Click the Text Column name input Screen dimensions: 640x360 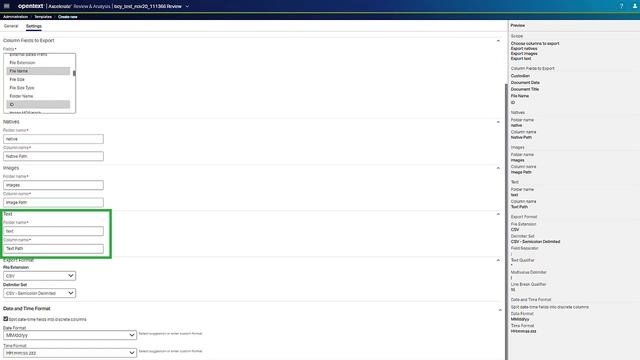point(53,249)
